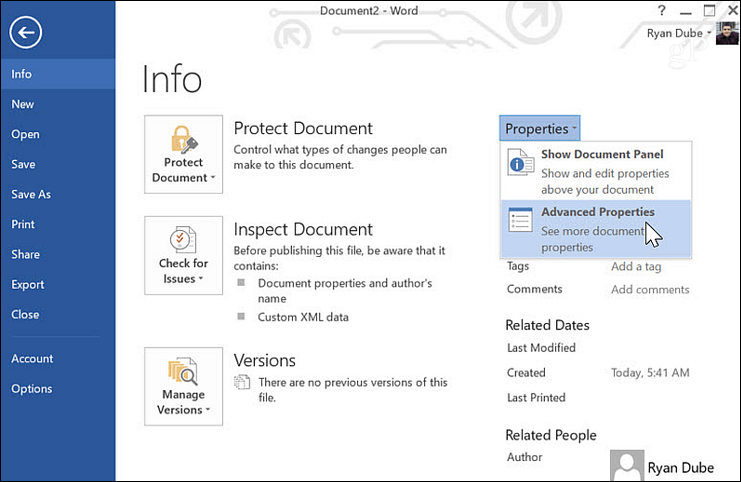Choose Show Document Panel menu entry

[596, 171]
